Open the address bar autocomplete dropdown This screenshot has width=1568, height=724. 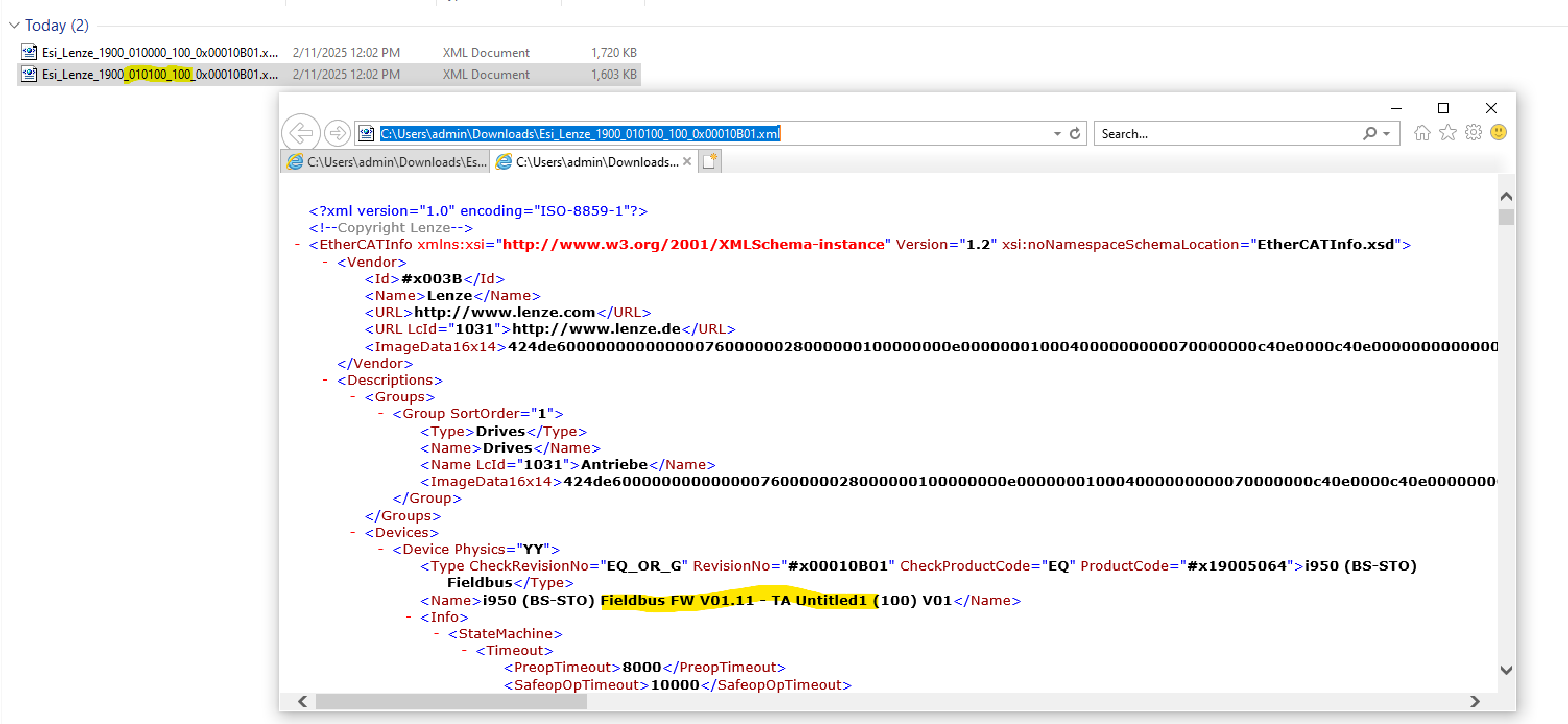pyautogui.click(x=1057, y=134)
